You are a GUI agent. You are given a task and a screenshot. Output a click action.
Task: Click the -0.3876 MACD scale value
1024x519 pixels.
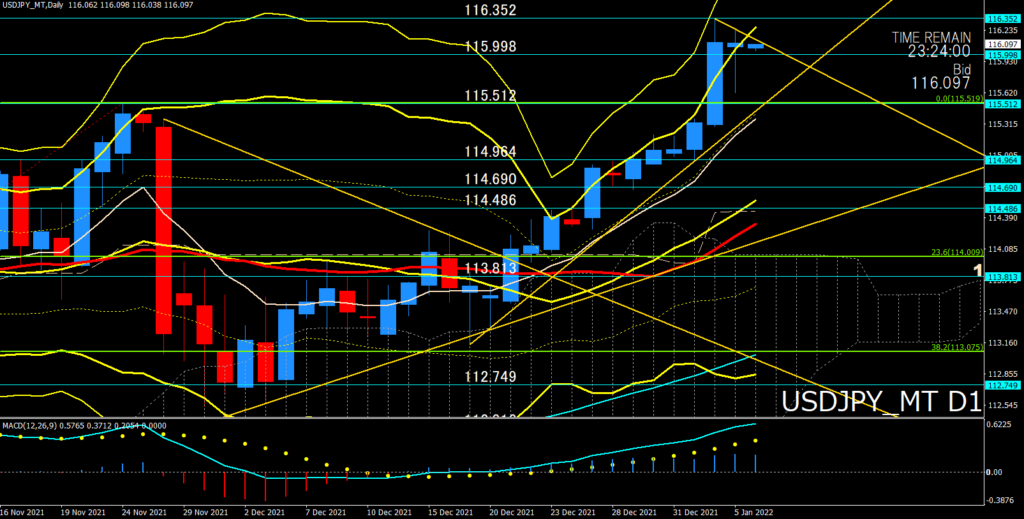(x=1001, y=499)
